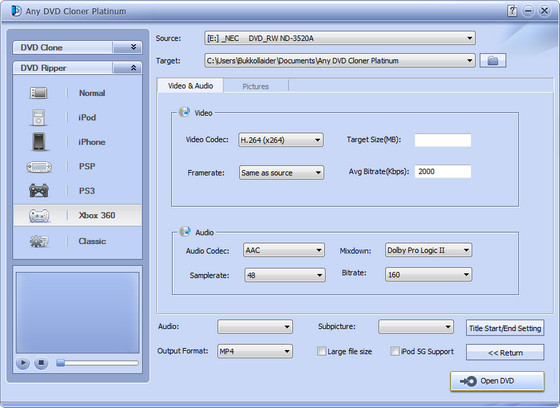Image resolution: width=560 pixels, height=408 pixels.
Task: Expand the DVD Clone panel
Action: 133,47
